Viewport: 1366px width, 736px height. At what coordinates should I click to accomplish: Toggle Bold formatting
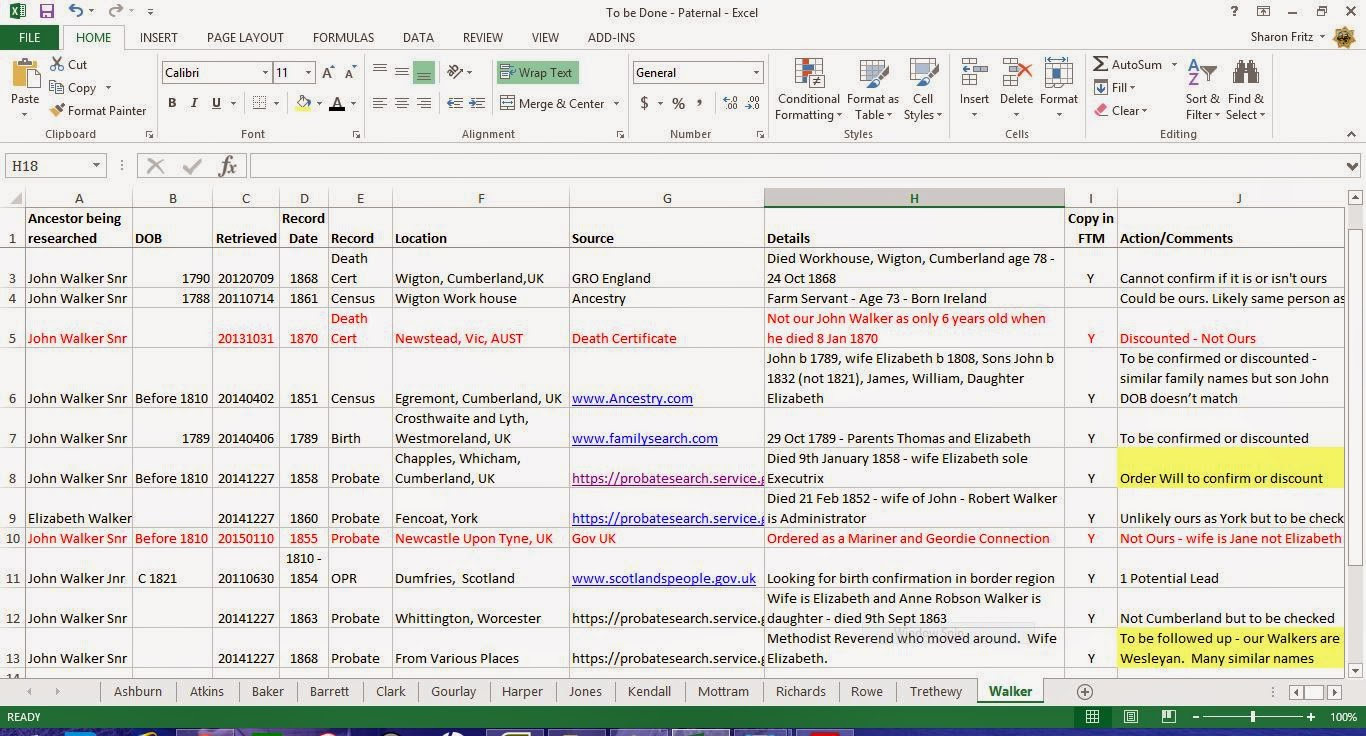[172, 103]
